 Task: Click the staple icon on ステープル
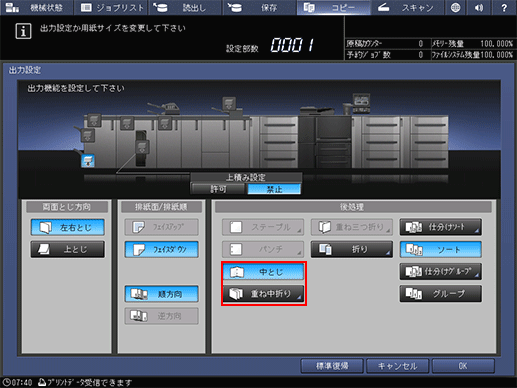click(x=236, y=227)
